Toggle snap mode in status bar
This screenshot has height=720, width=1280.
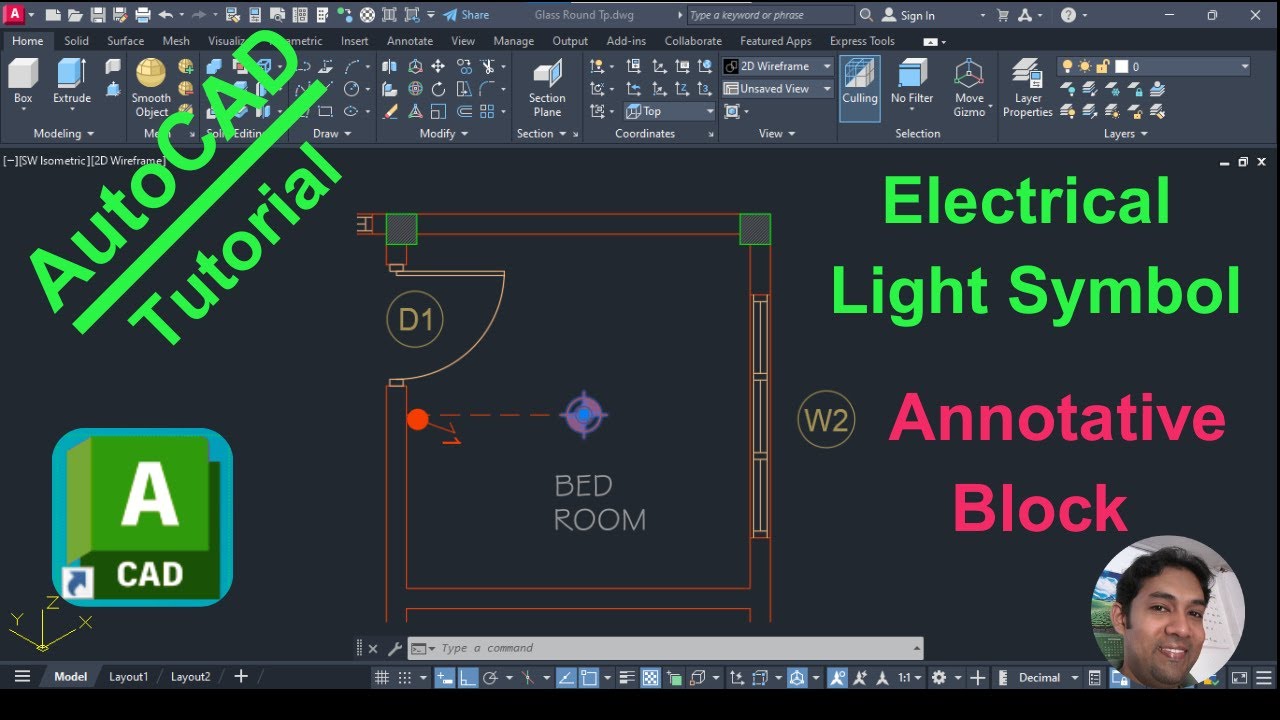coord(404,677)
